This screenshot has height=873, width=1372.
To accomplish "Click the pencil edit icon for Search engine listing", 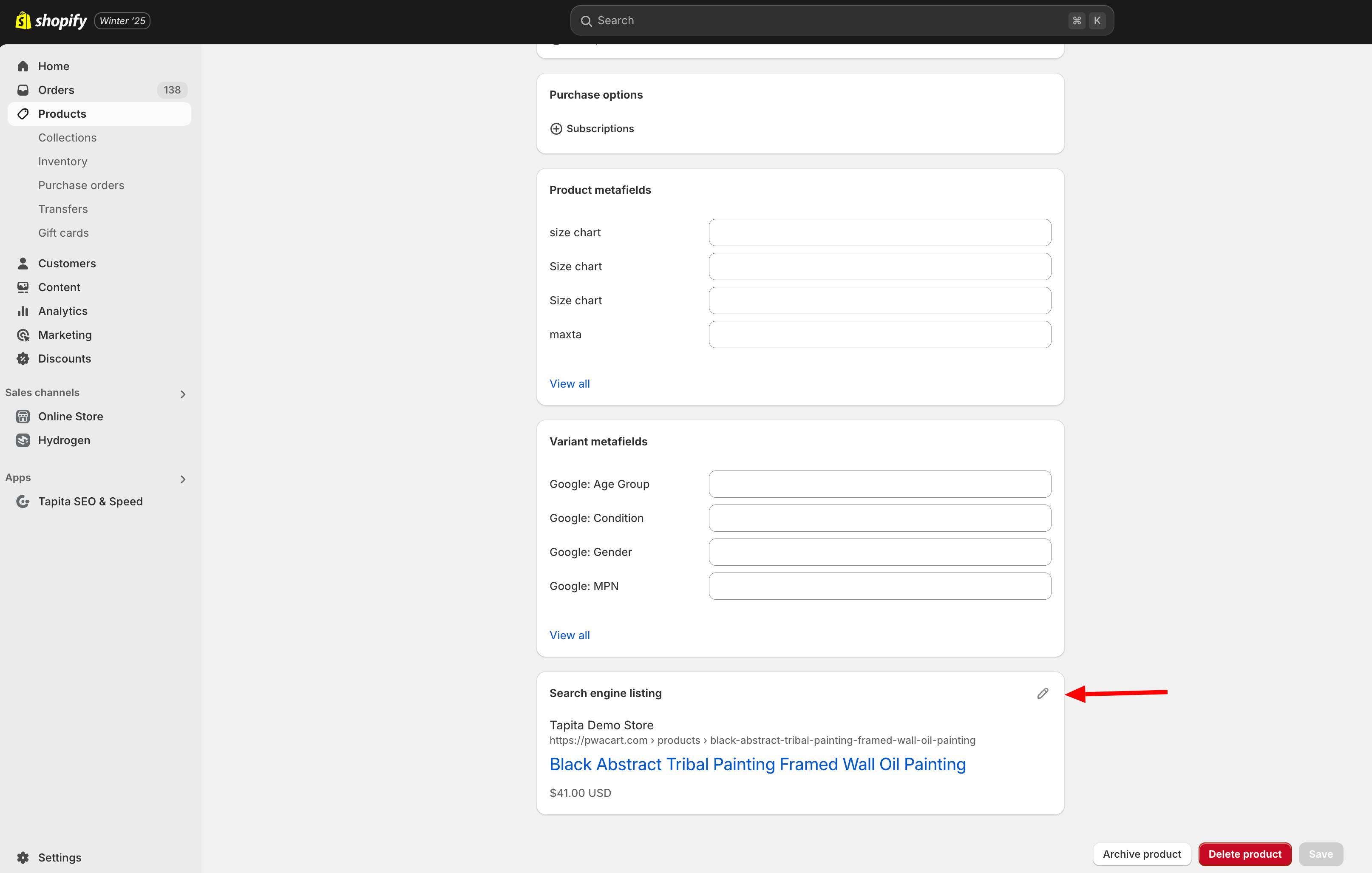I will click(1042, 693).
